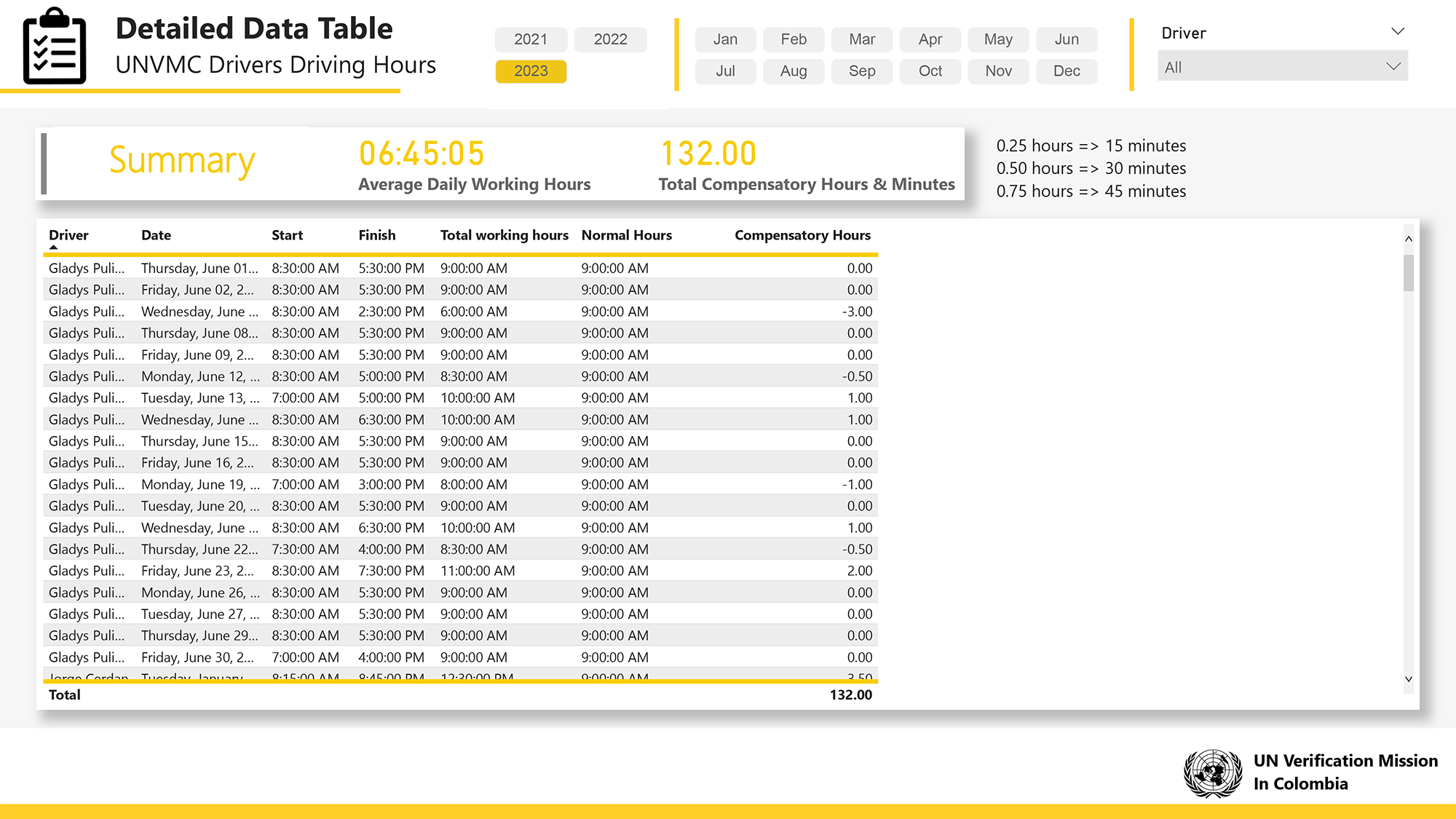This screenshot has height=819, width=1456.
Task: Deselect year 2023 slicer
Action: pyautogui.click(x=531, y=71)
